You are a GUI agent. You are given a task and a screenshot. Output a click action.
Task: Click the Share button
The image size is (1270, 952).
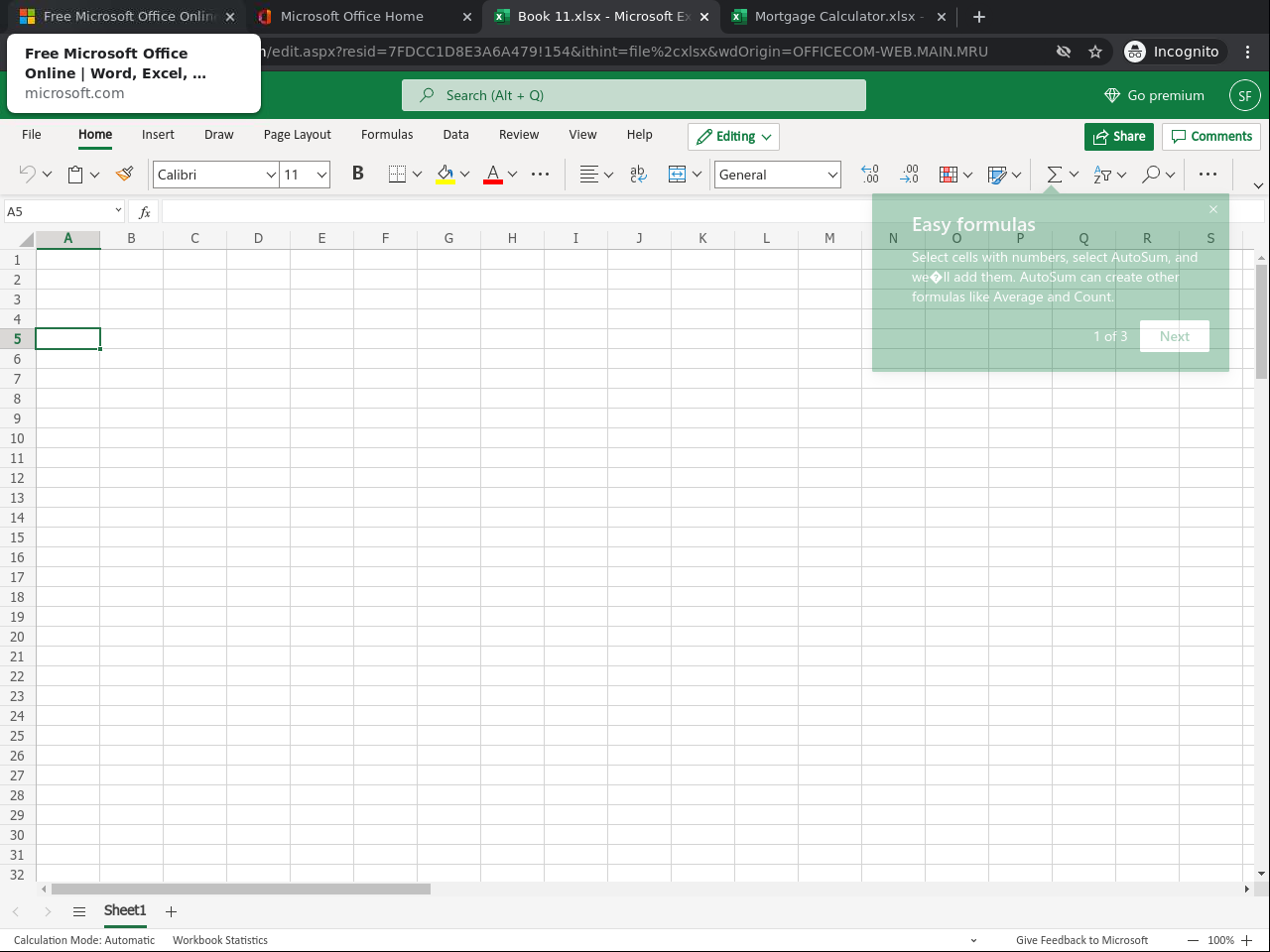pos(1119,137)
